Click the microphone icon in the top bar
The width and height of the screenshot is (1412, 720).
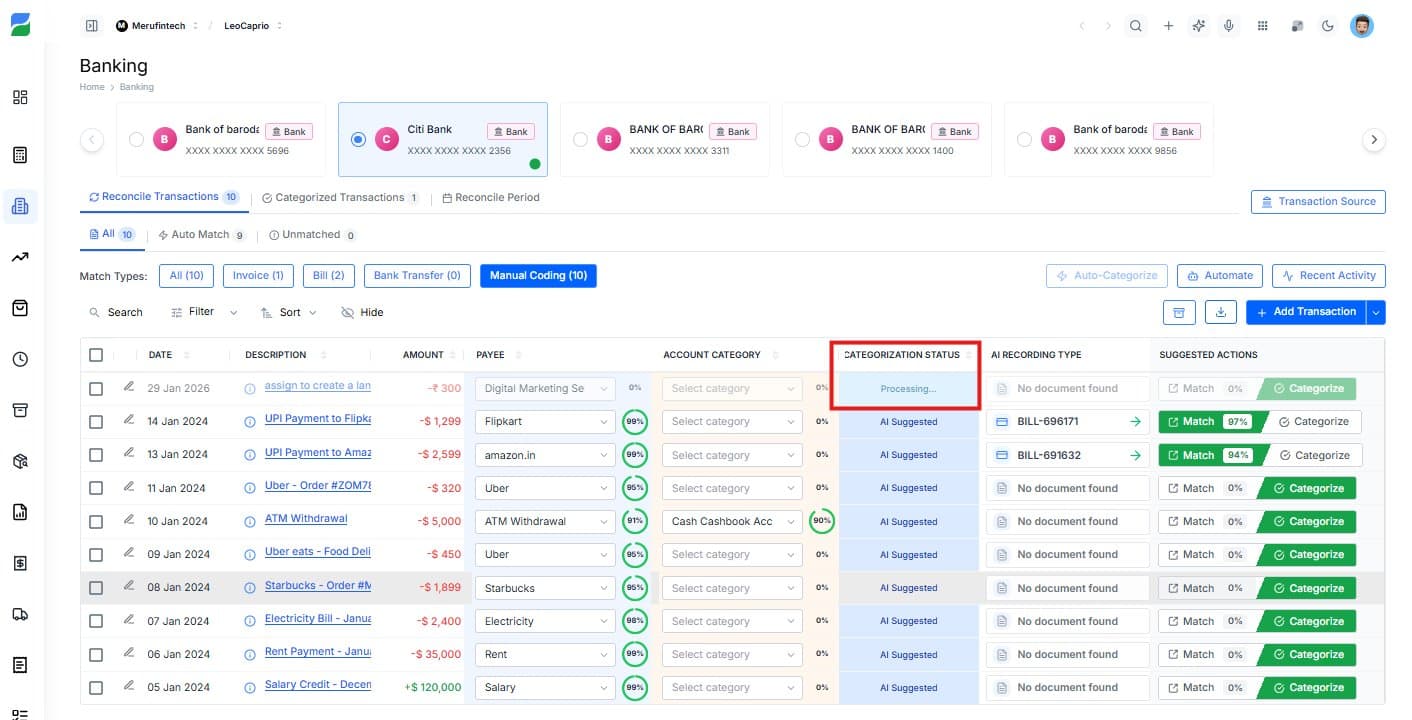tap(1229, 25)
